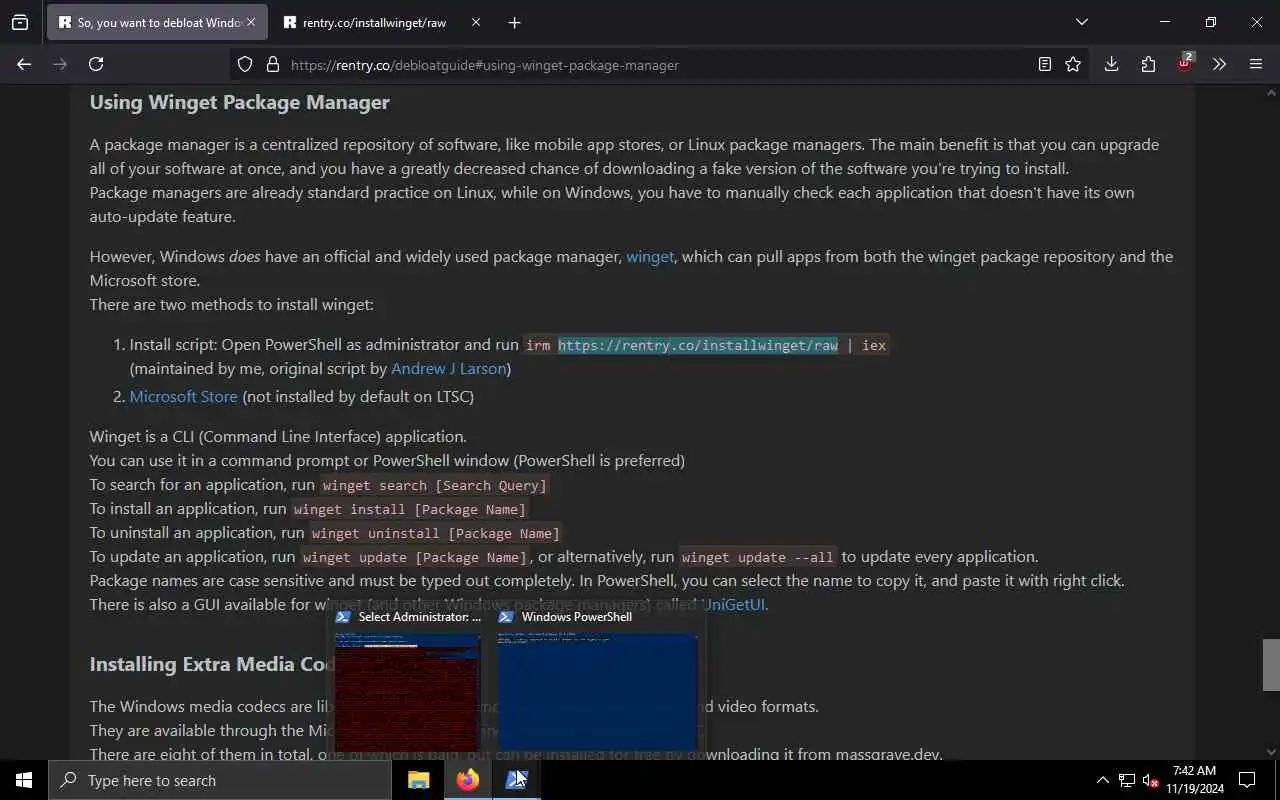Select the 'Windows PowerShell' window preview

click(597, 682)
